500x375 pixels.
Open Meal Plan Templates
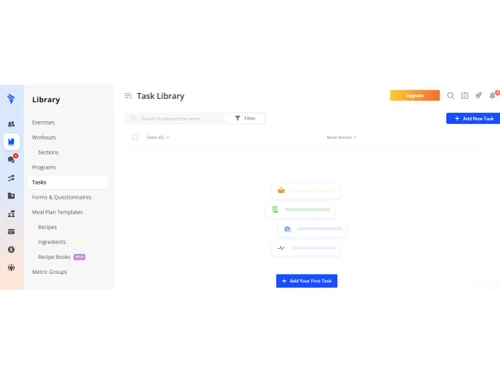57,212
